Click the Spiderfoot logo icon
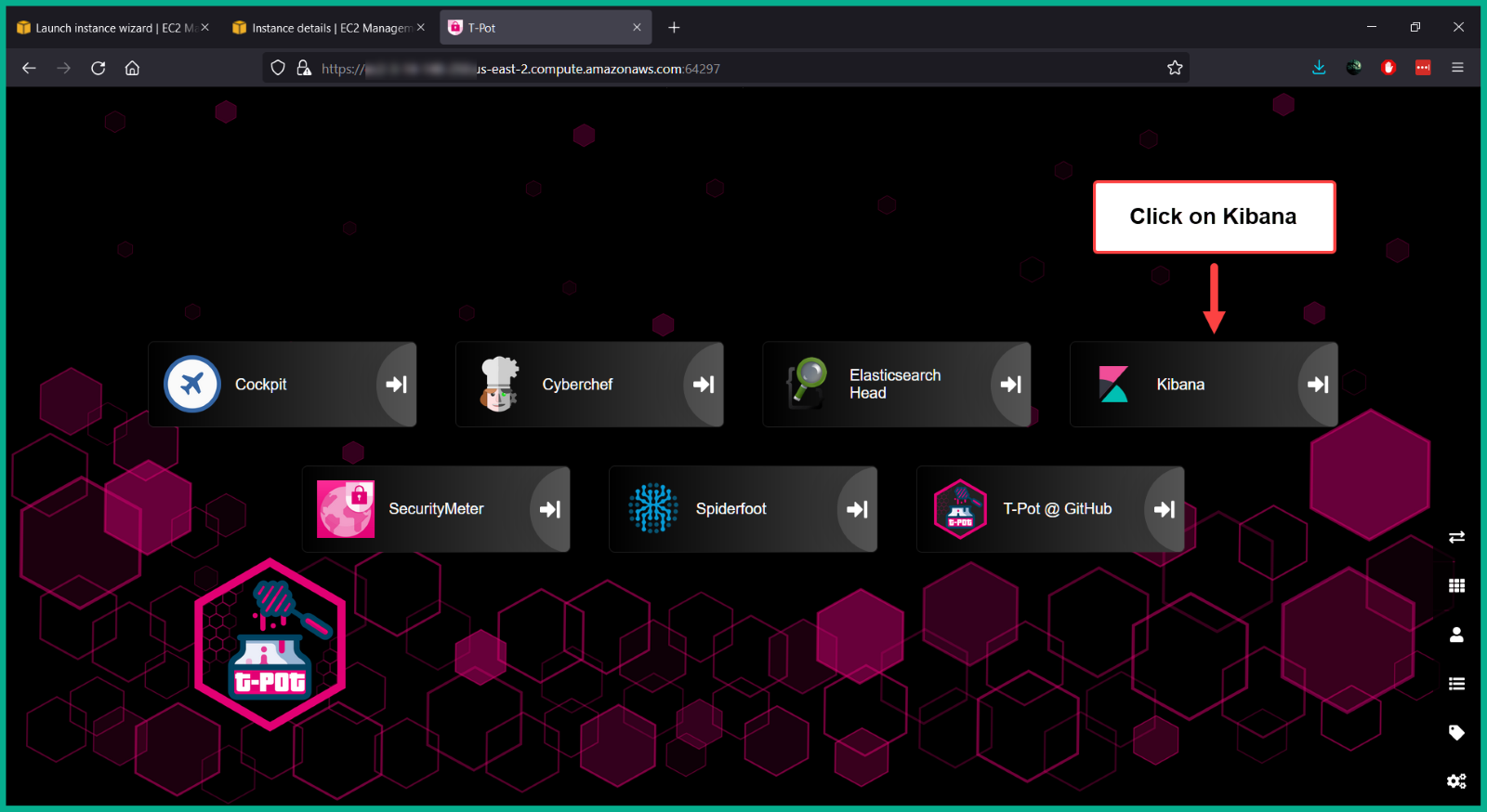The height and width of the screenshot is (812, 1487). (x=652, y=508)
